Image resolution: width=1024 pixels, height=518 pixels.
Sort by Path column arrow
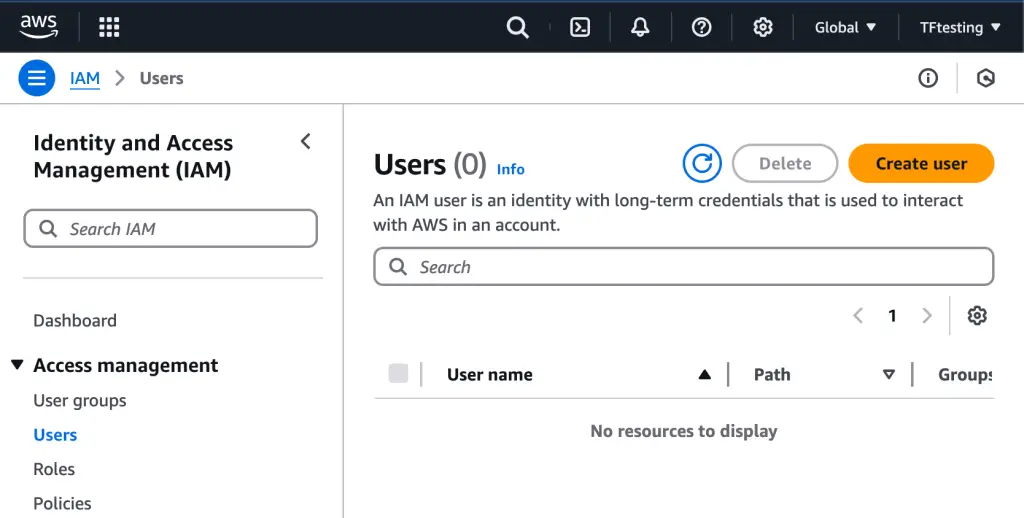point(888,374)
